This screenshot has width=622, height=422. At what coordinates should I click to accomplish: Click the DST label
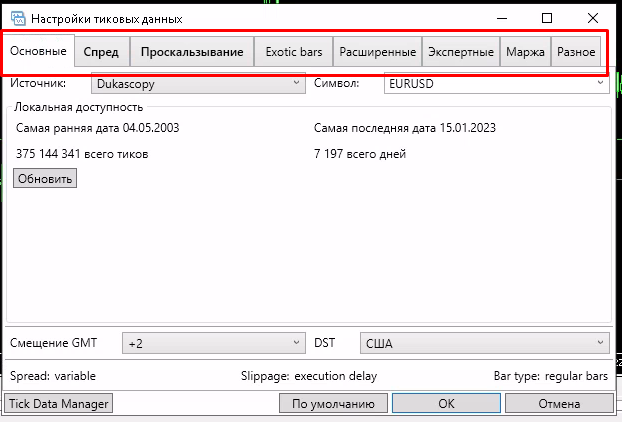pos(324,343)
